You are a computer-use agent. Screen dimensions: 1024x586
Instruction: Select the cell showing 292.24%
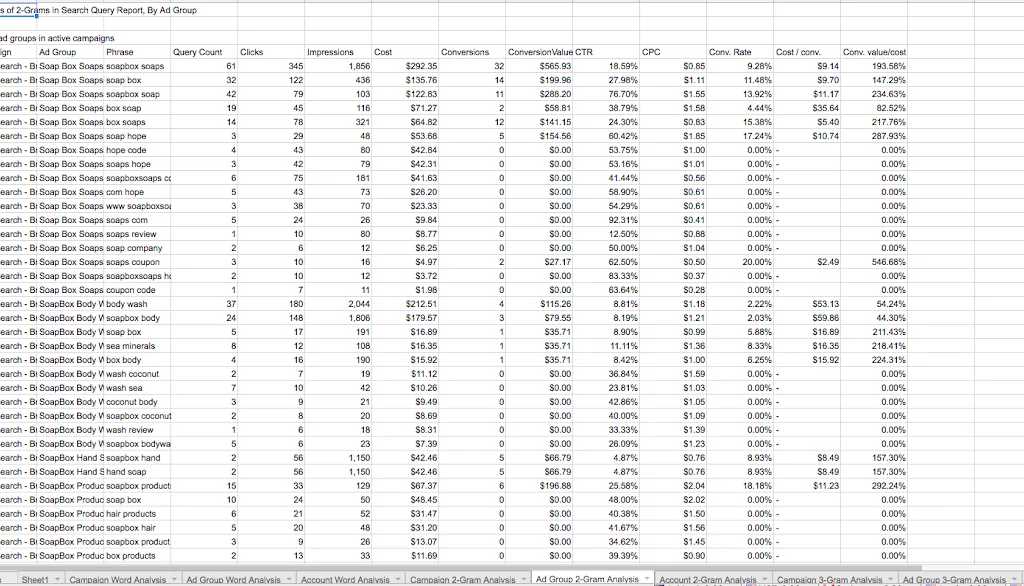click(874, 486)
